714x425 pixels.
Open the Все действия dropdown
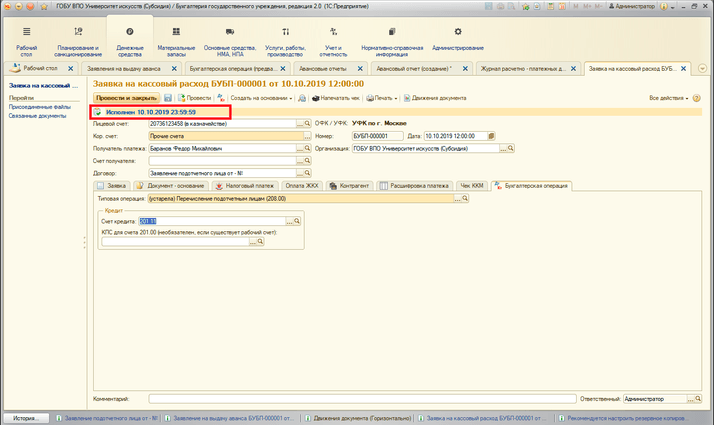pyautogui.click(x=668, y=99)
